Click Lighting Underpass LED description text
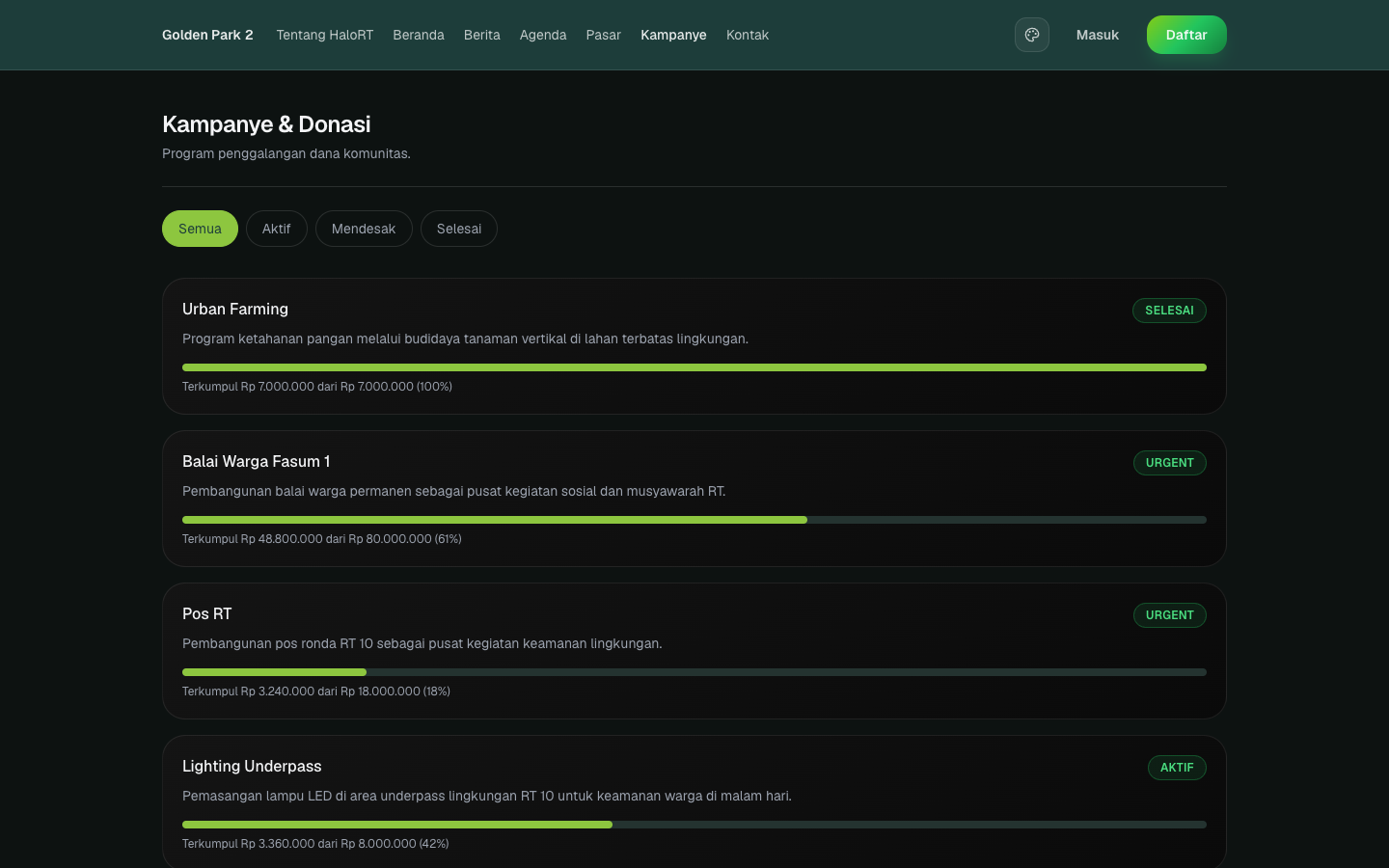This screenshot has width=1389, height=868. click(x=487, y=796)
